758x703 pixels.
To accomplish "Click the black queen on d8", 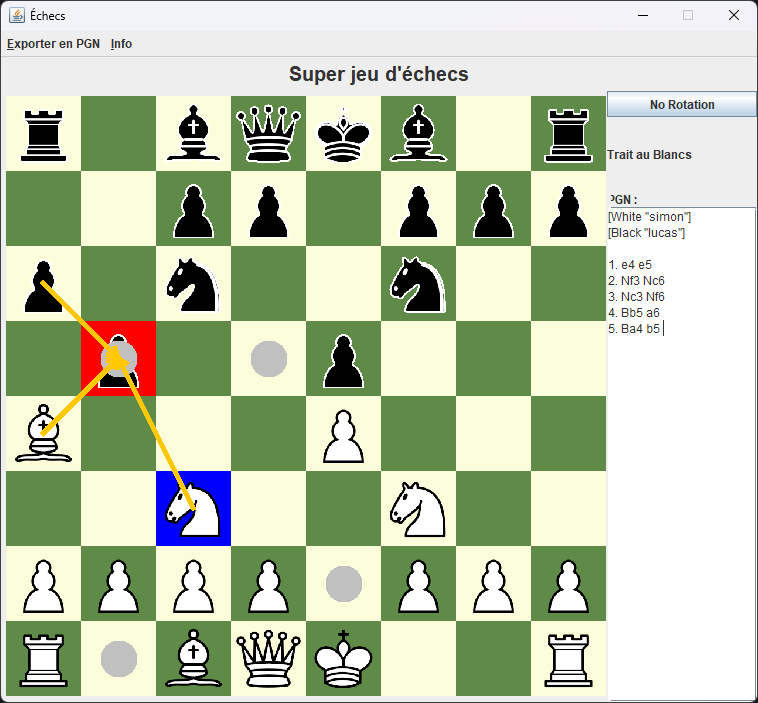I will 268,134.
